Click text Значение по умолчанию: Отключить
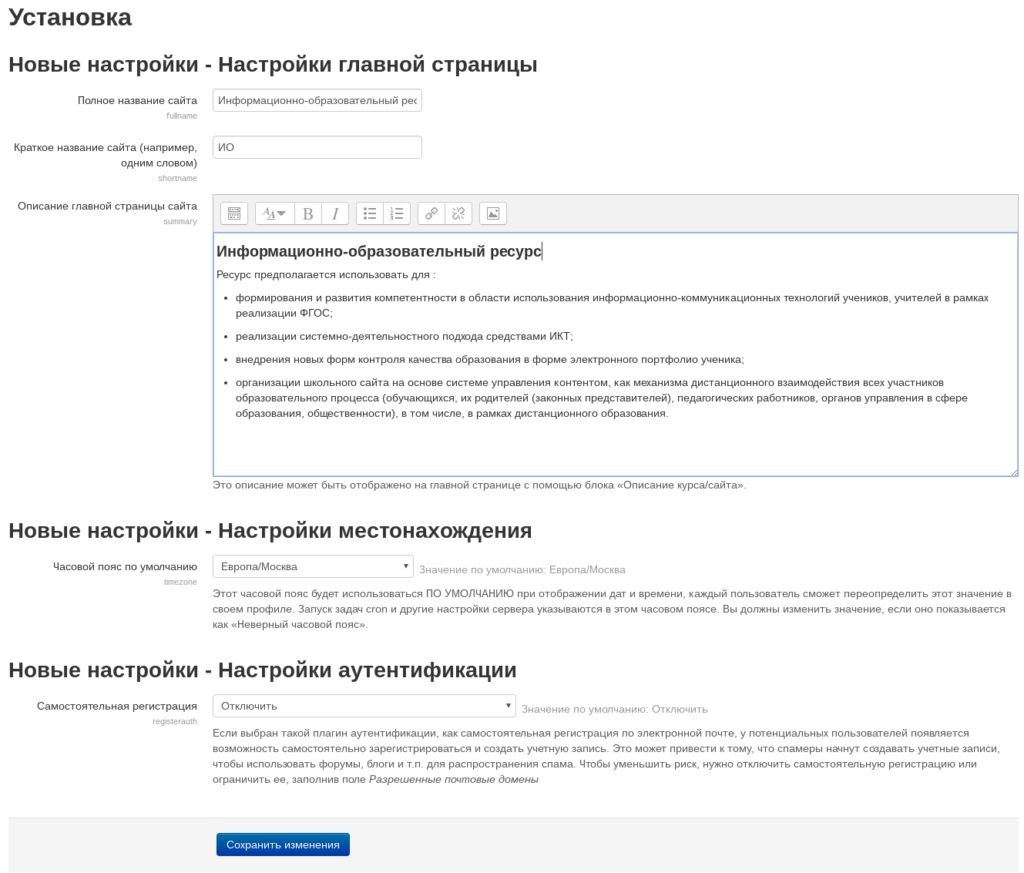 coord(615,709)
